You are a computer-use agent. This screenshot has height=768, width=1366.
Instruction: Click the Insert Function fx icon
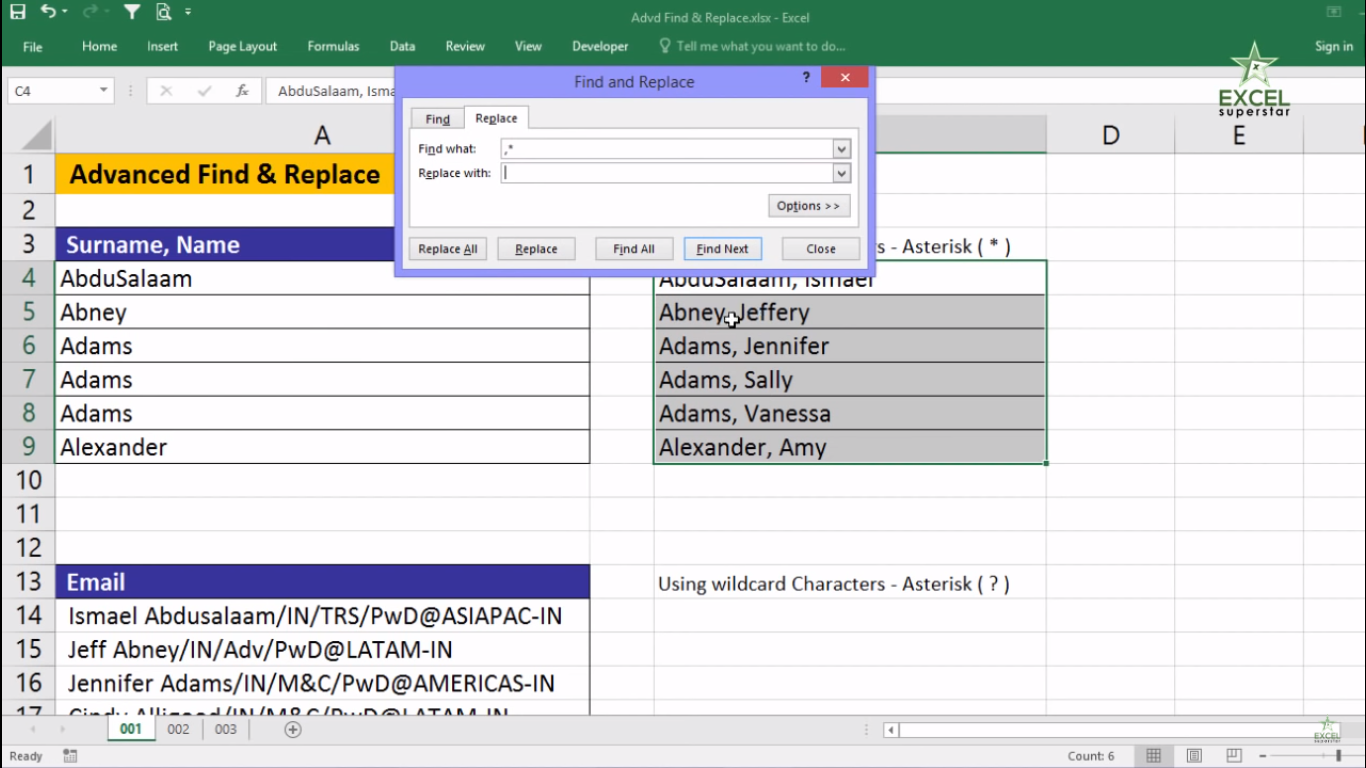coord(242,91)
